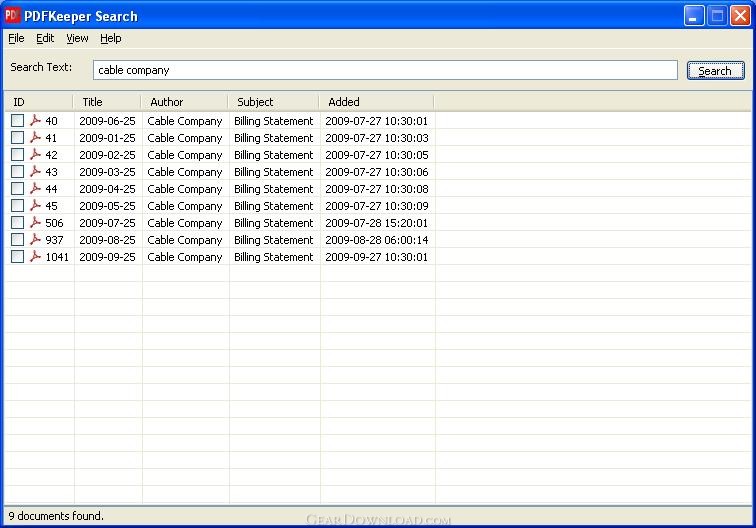Open the Help menu
The width and height of the screenshot is (756, 528).
[x=110, y=38]
